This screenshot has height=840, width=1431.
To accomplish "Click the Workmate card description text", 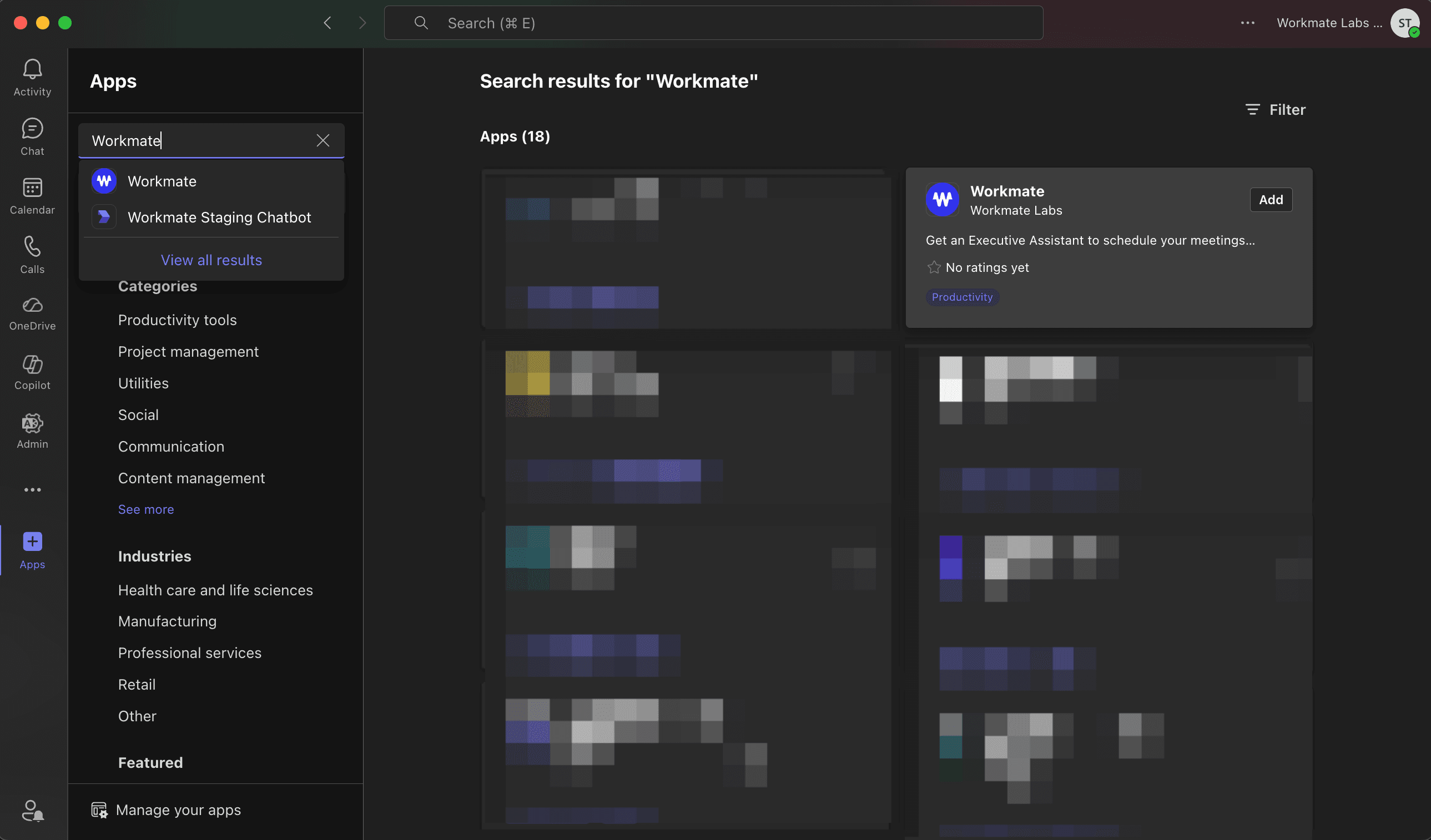I will point(1090,240).
